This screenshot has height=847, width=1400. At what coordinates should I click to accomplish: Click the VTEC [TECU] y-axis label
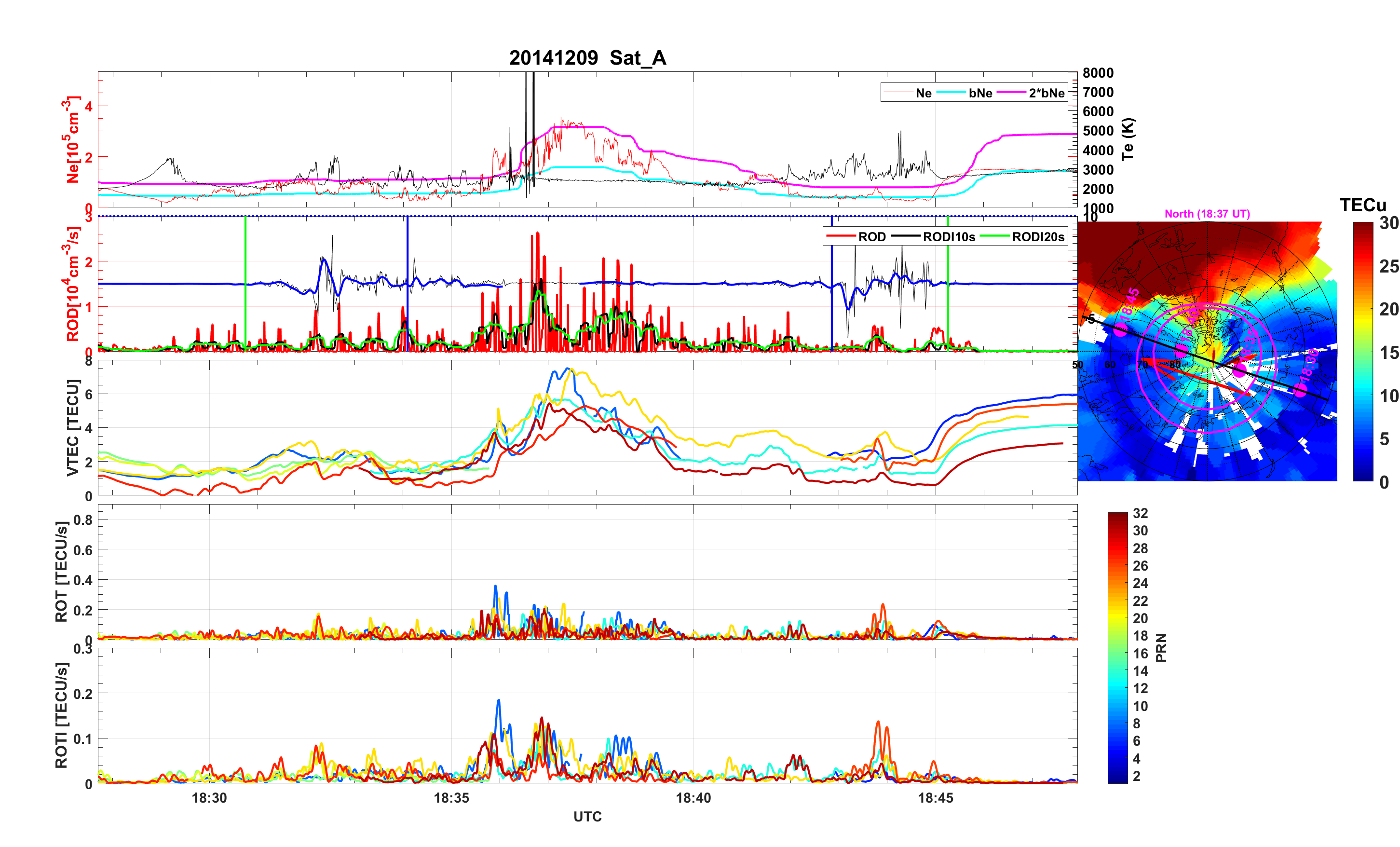click(73, 427)
